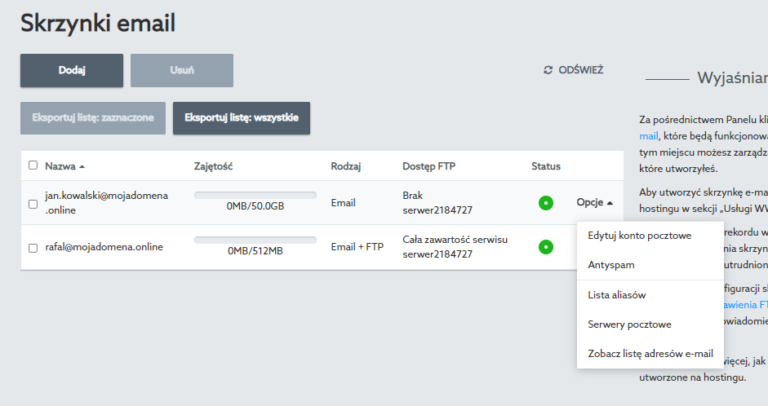This screenshot has width=768, height=406.
Task: Collapse the Opcje dropdown menu
Action: pos(594,202)
